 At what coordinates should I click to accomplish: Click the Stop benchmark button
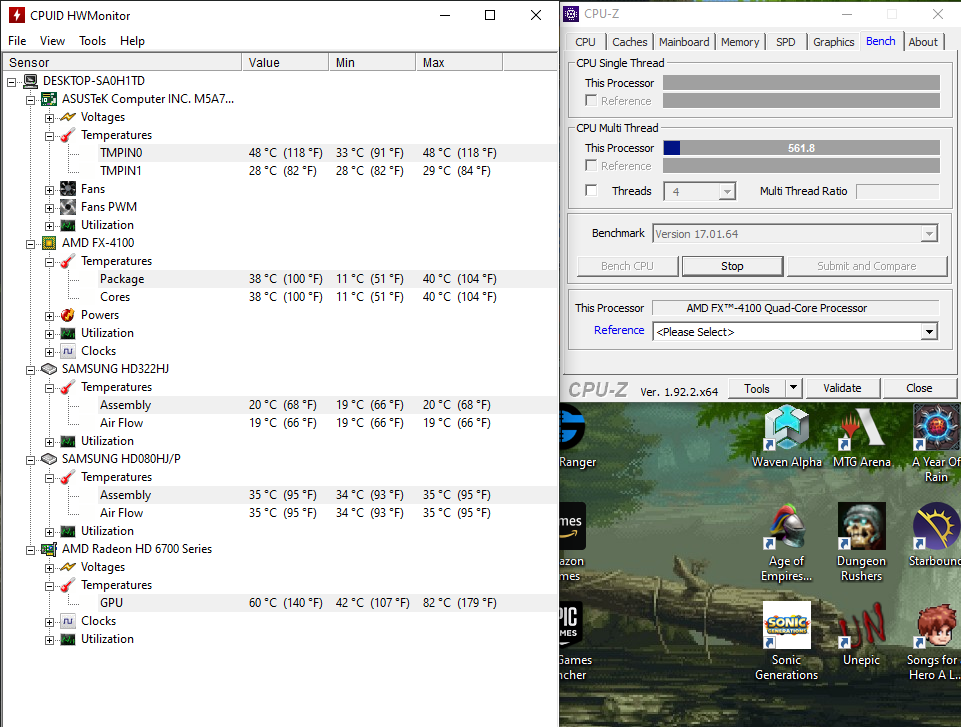coord(732,266)
